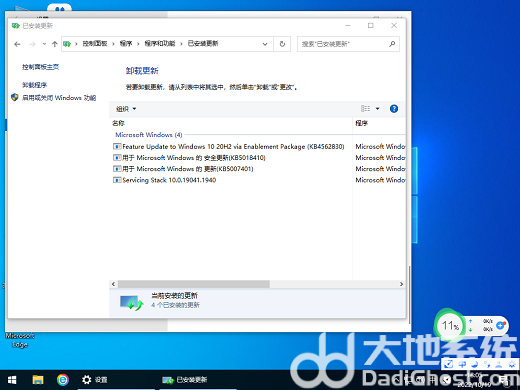Expand more view options arrow
The height and width of the screenshot is (390, 520).
[x=378, y=109]
